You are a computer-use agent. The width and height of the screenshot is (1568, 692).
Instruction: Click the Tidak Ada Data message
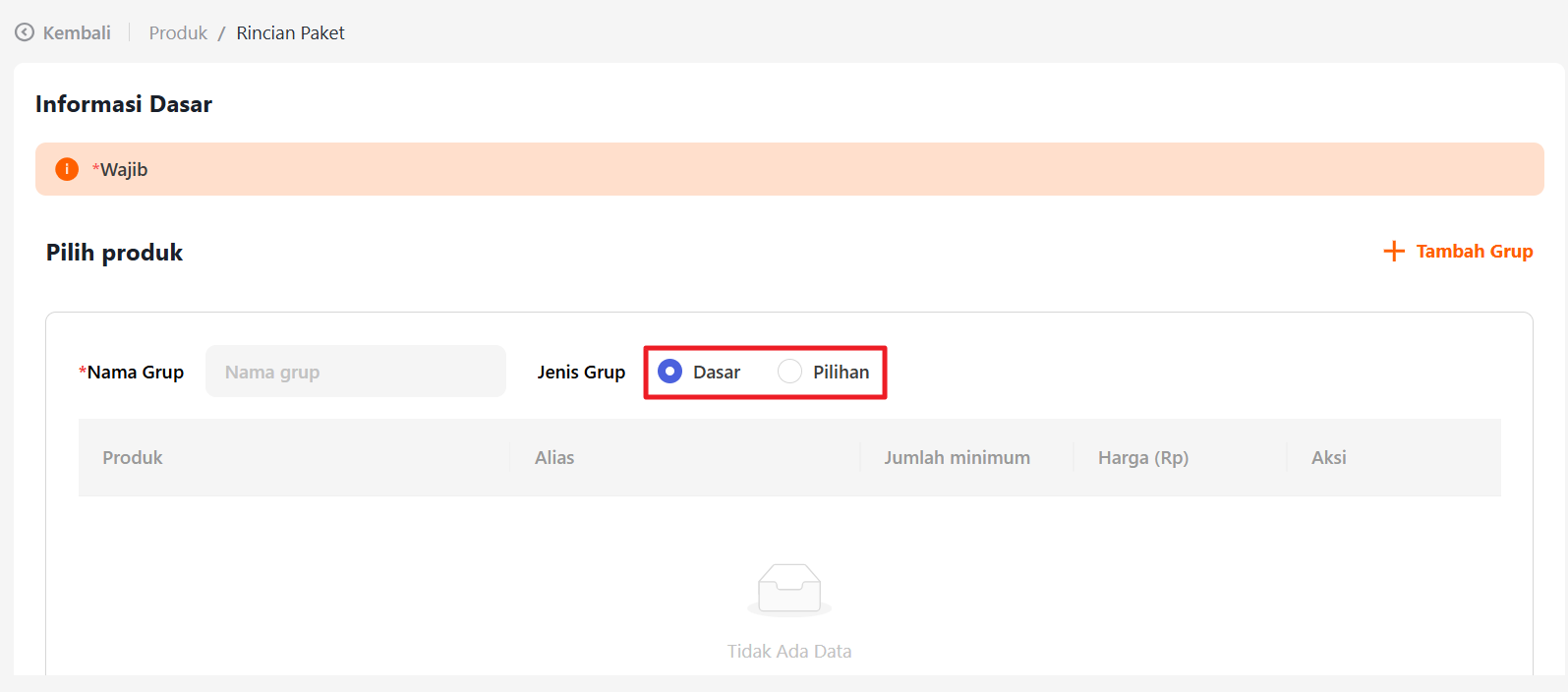[788, 651]
